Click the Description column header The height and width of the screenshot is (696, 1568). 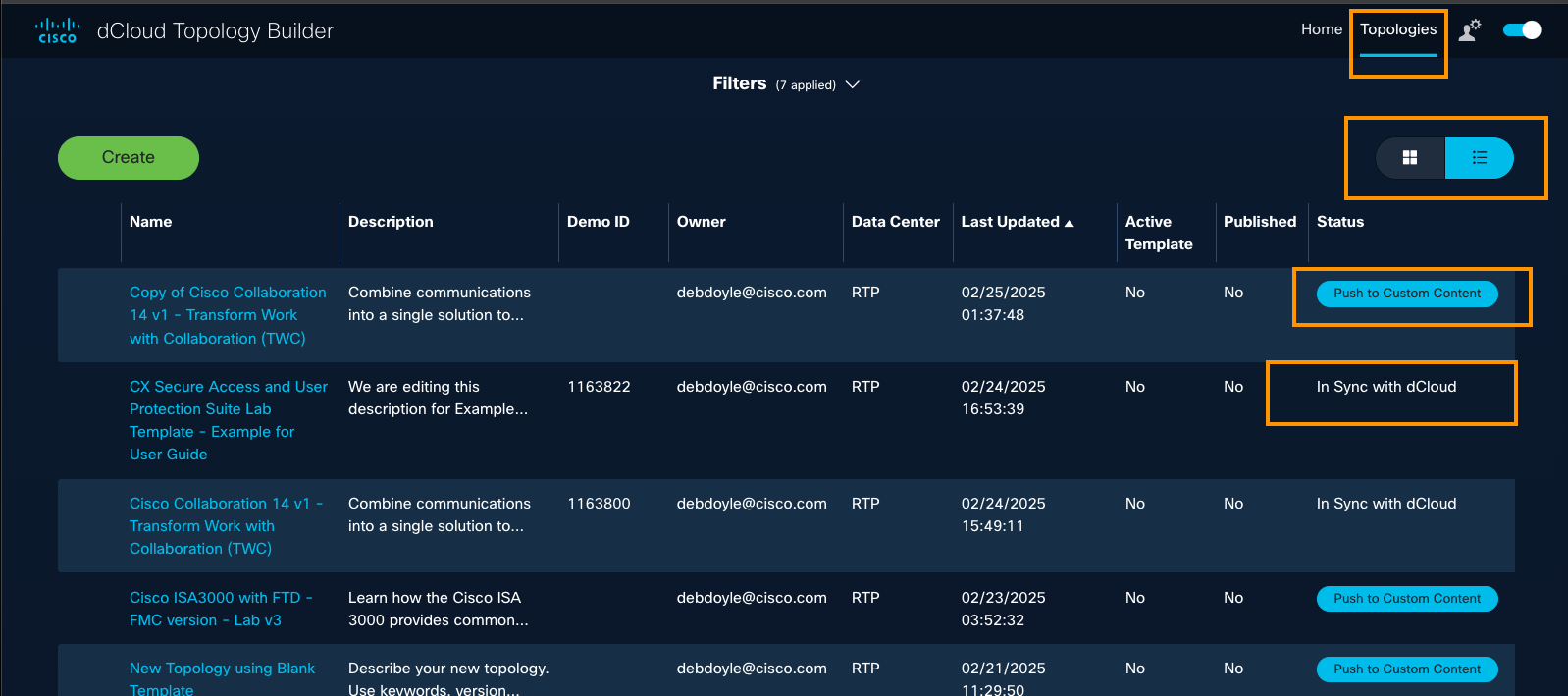pos(391,222)
